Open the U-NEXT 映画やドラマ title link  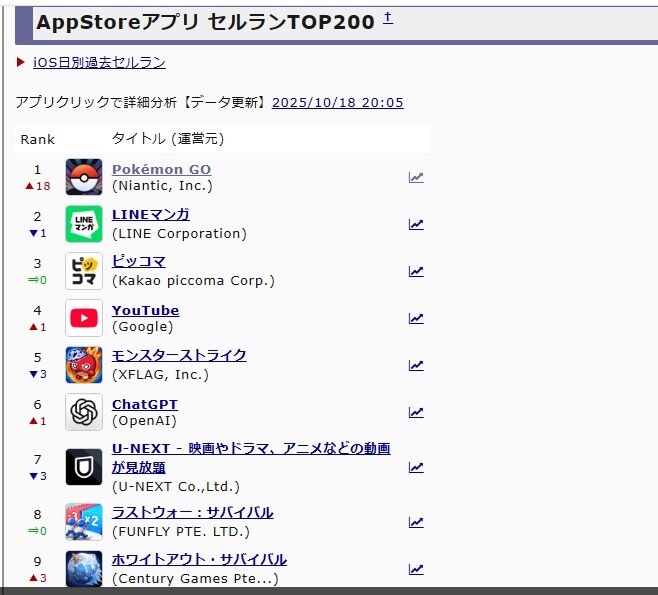(251, 458)
